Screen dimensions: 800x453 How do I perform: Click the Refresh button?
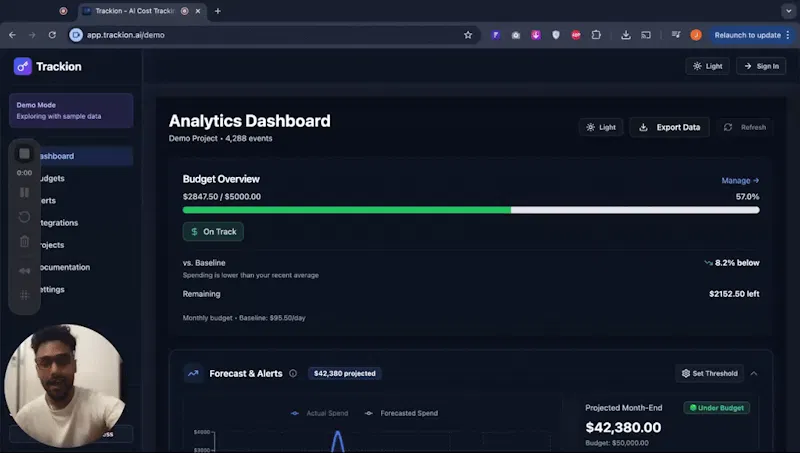745,127
